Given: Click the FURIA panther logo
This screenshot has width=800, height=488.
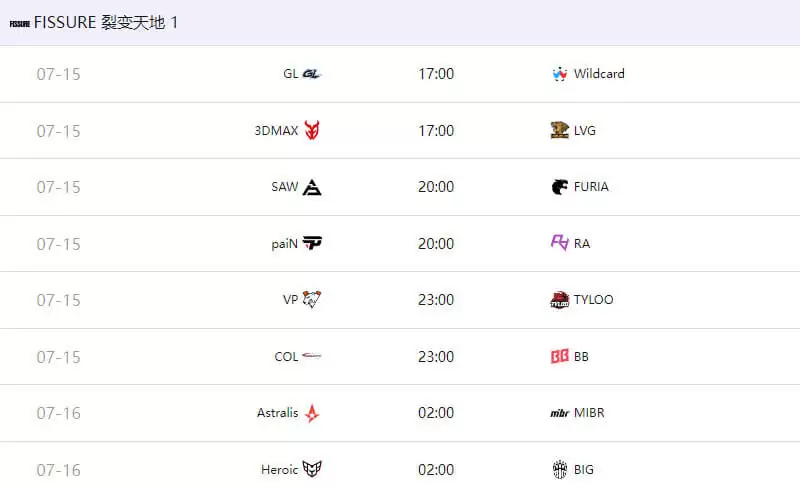Looking at the screenshot, I should 560,187.
